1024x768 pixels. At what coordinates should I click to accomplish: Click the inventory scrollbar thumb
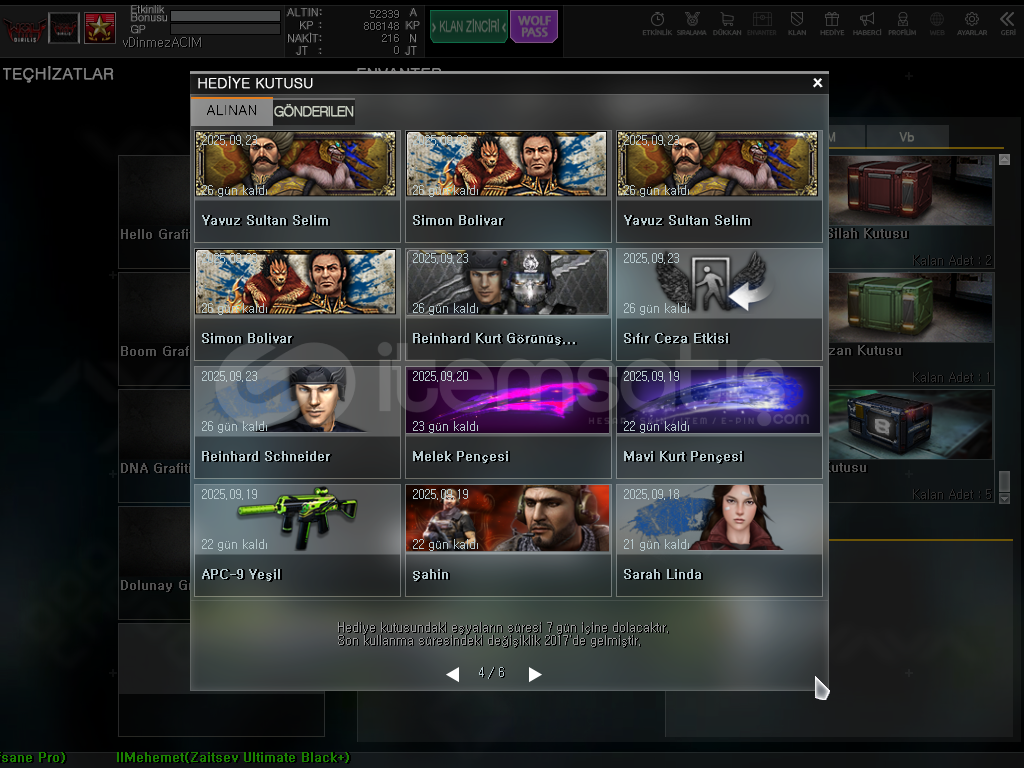pos(1004,481)
